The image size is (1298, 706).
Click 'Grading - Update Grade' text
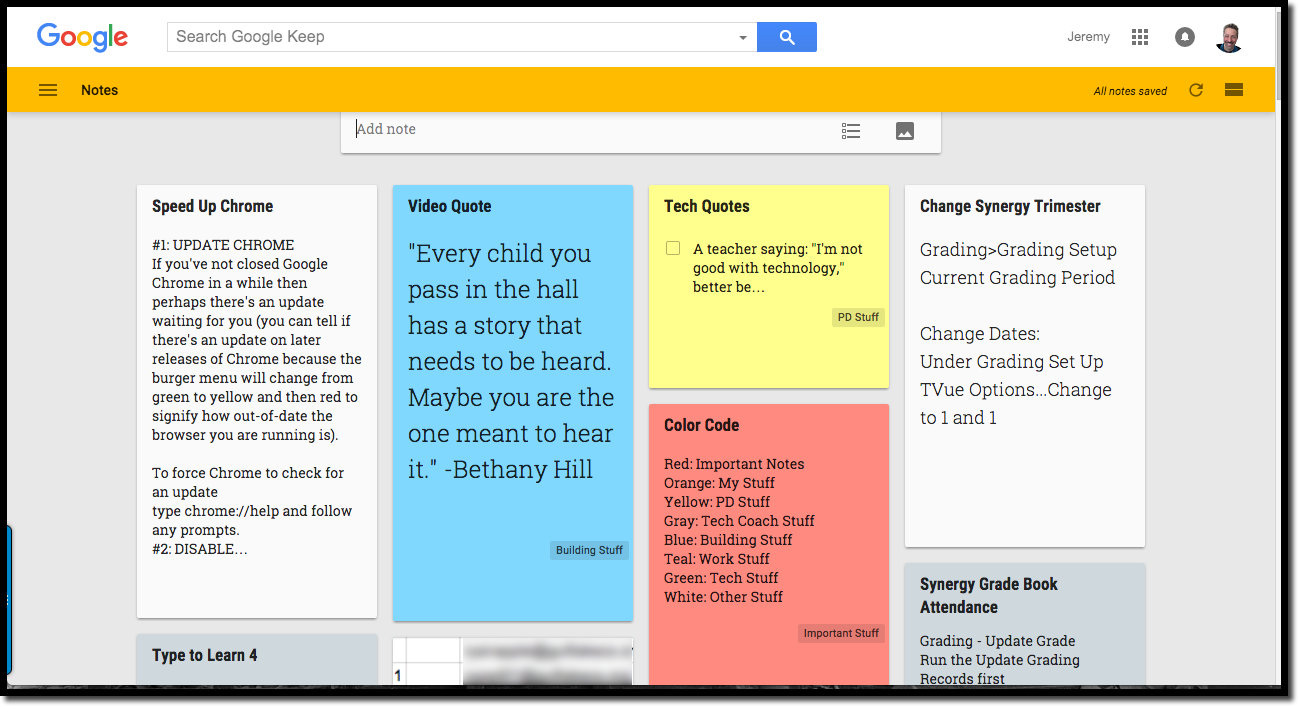tap(998, 641)
